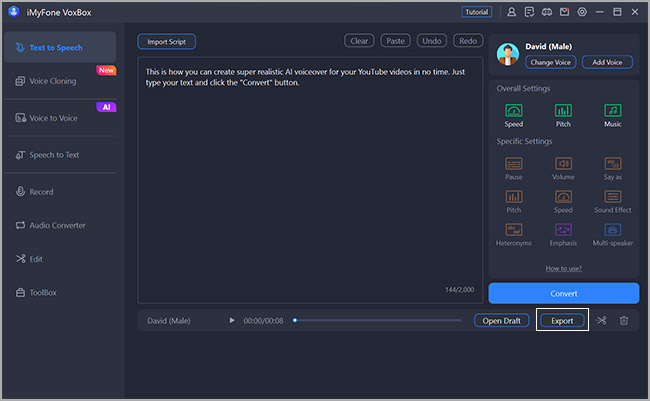The image size is (650, 401).
Task: Click the 00:00/00:08 time display
Action: coord(263,321)
